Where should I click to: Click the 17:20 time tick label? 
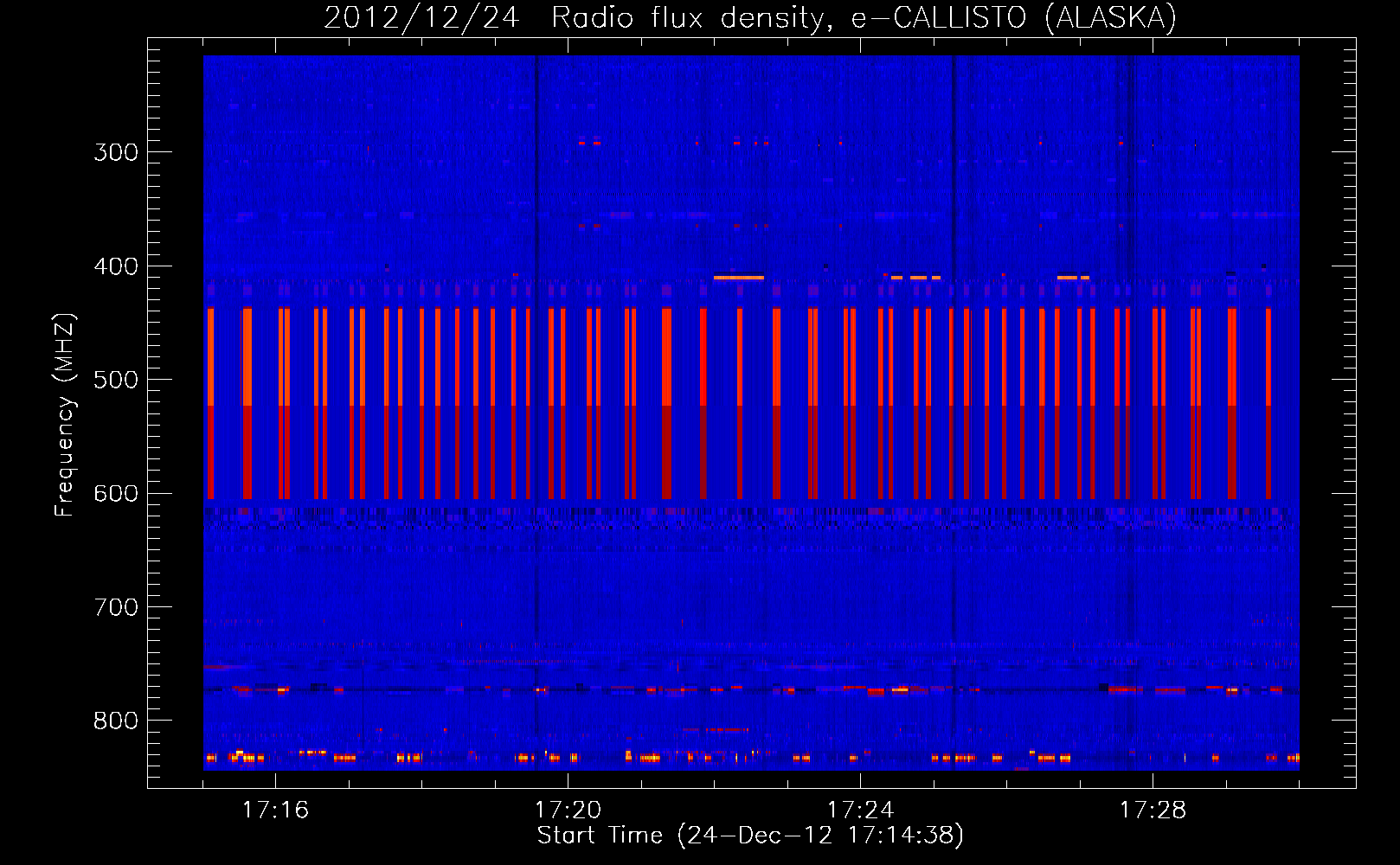pyautogui.click(x=568, y=811)
